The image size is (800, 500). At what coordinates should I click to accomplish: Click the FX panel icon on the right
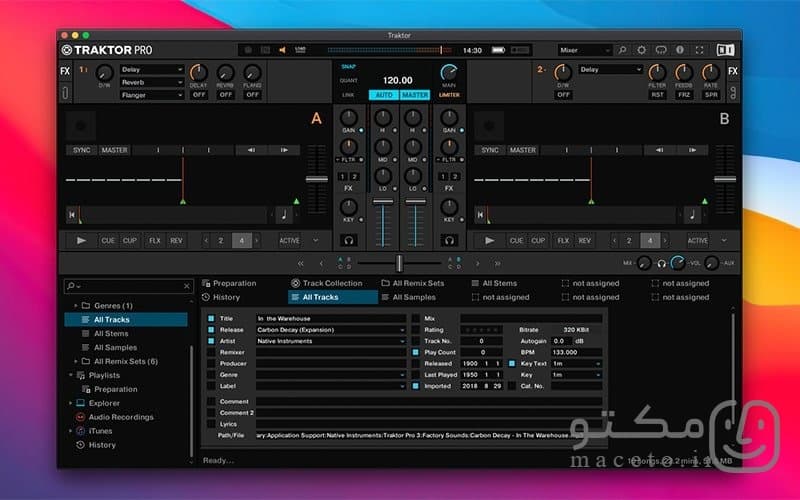(x=733, y=71)
